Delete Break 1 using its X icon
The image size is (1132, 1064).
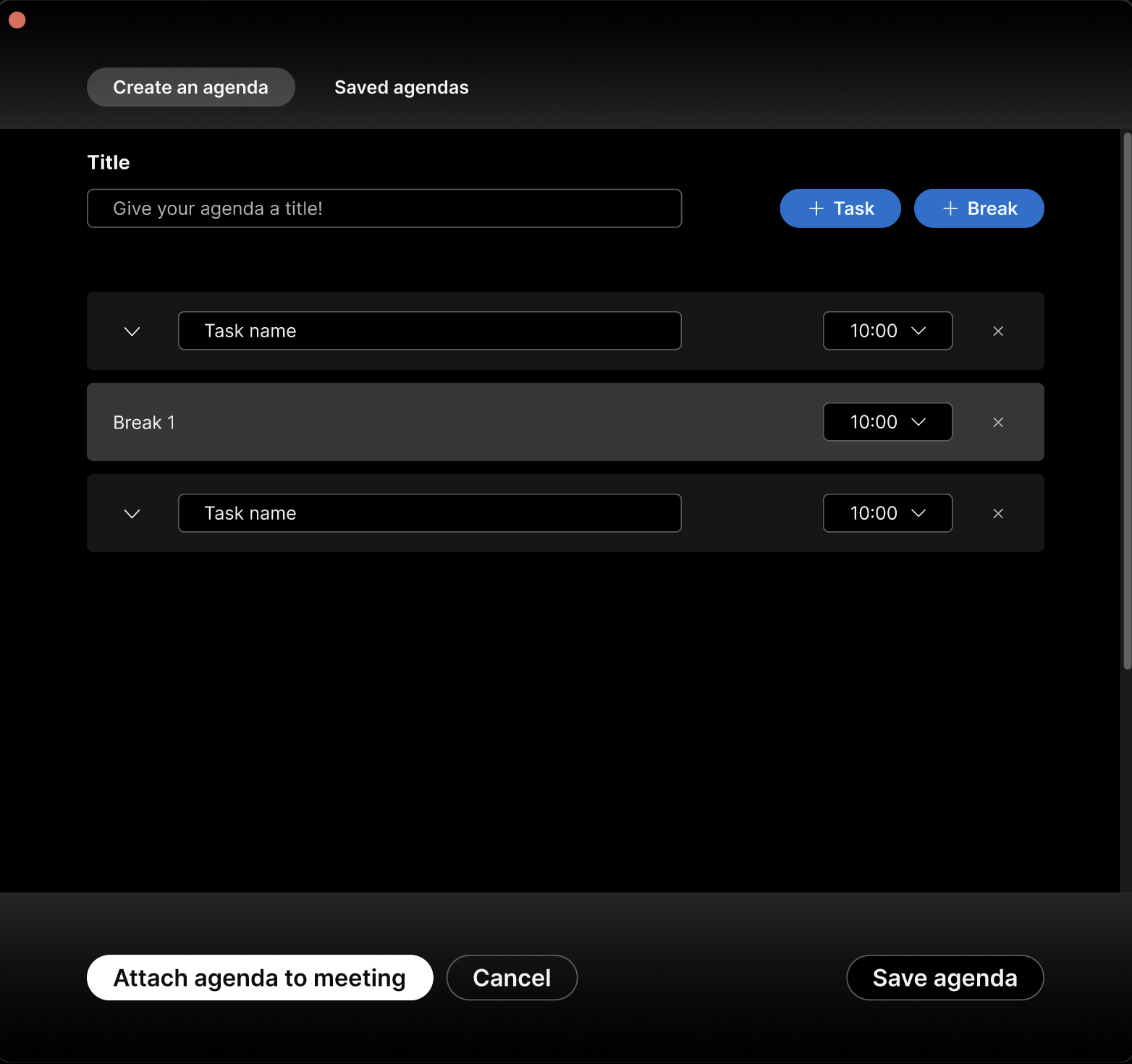(998, 422)
